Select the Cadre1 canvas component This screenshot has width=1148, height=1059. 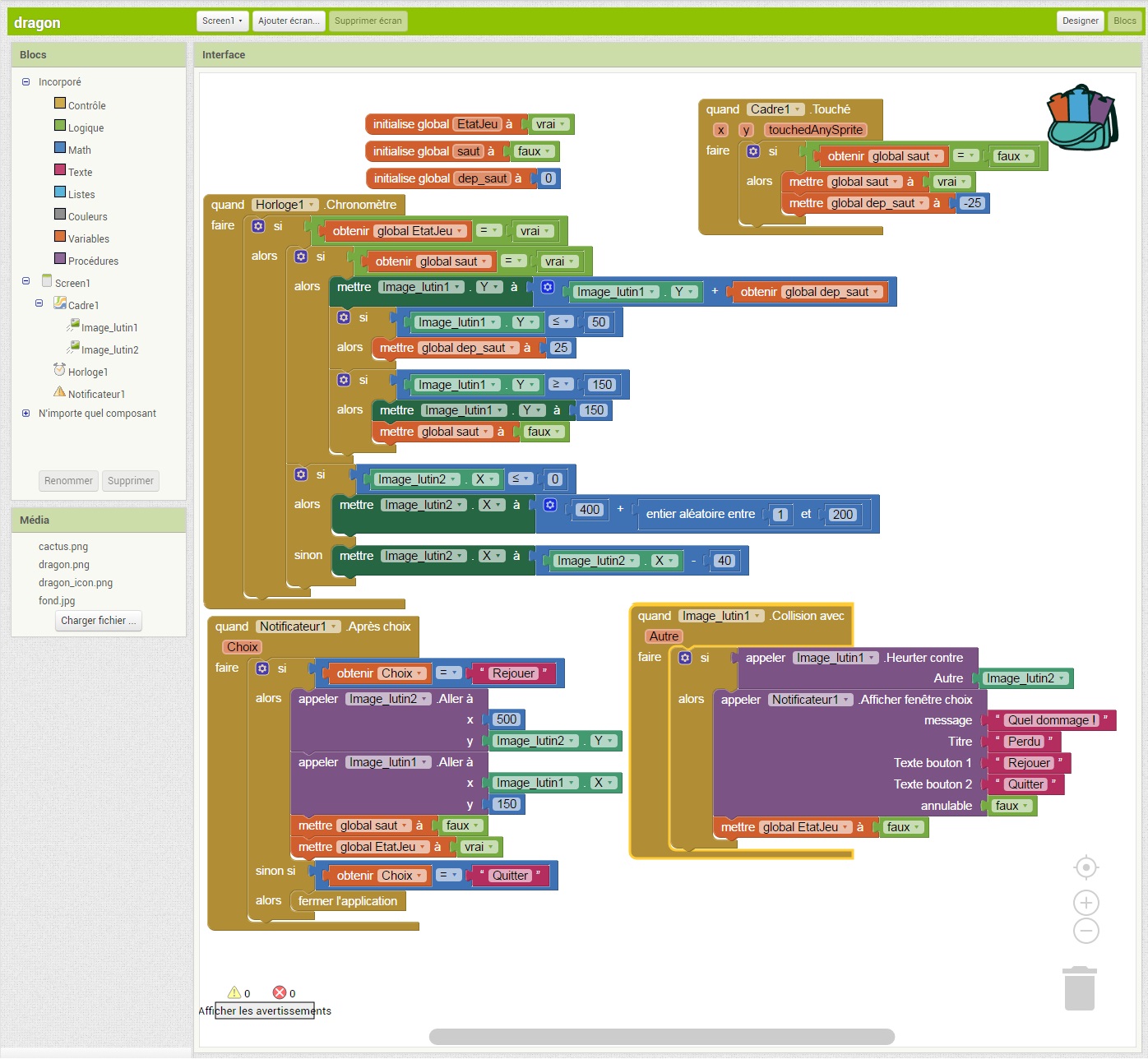point(83,305)
